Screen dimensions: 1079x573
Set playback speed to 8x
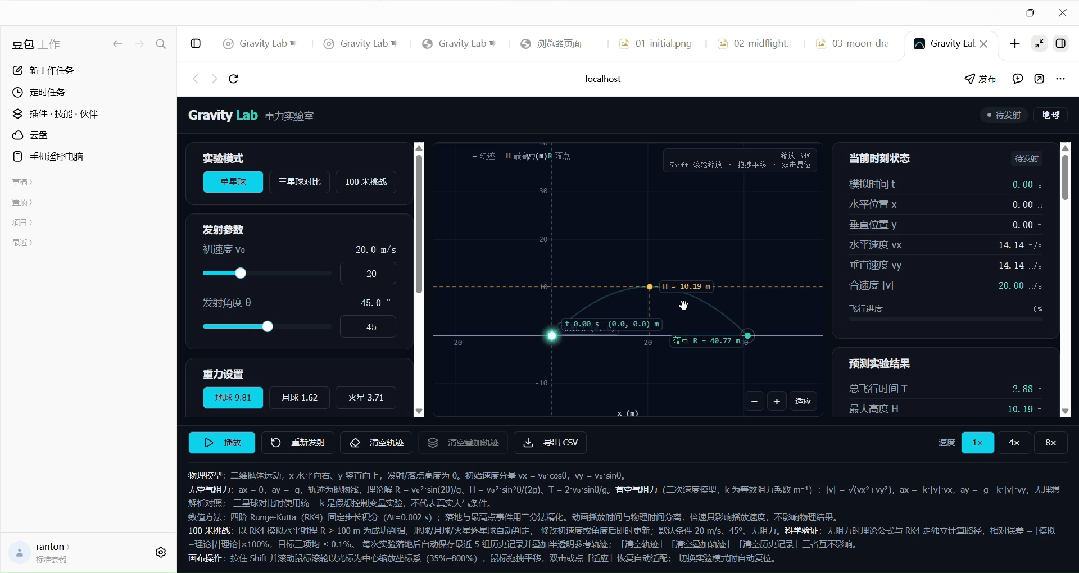(1051, 442)
